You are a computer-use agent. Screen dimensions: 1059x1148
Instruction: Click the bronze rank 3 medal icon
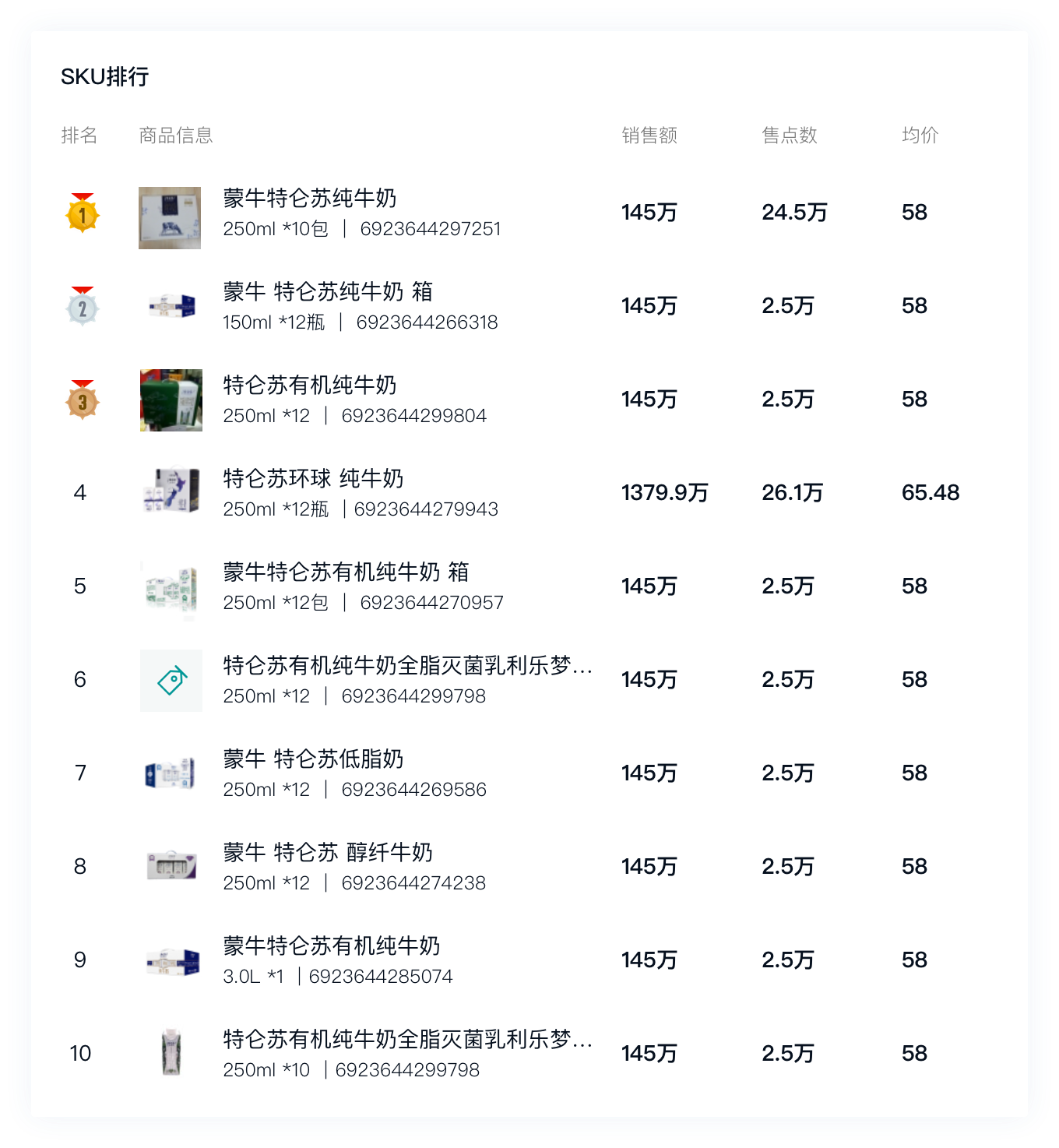pyautogui.click(x=83, y=400)
